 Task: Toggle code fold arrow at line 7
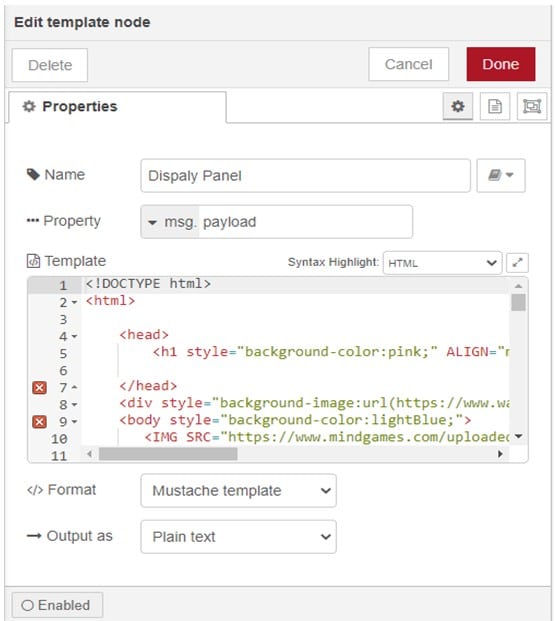pos(74,387)
